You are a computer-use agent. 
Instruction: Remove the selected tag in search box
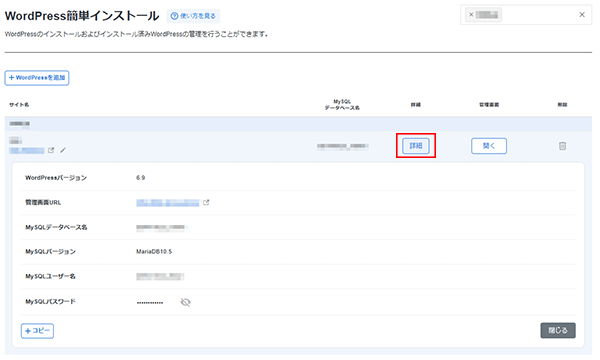pos(471,15)
